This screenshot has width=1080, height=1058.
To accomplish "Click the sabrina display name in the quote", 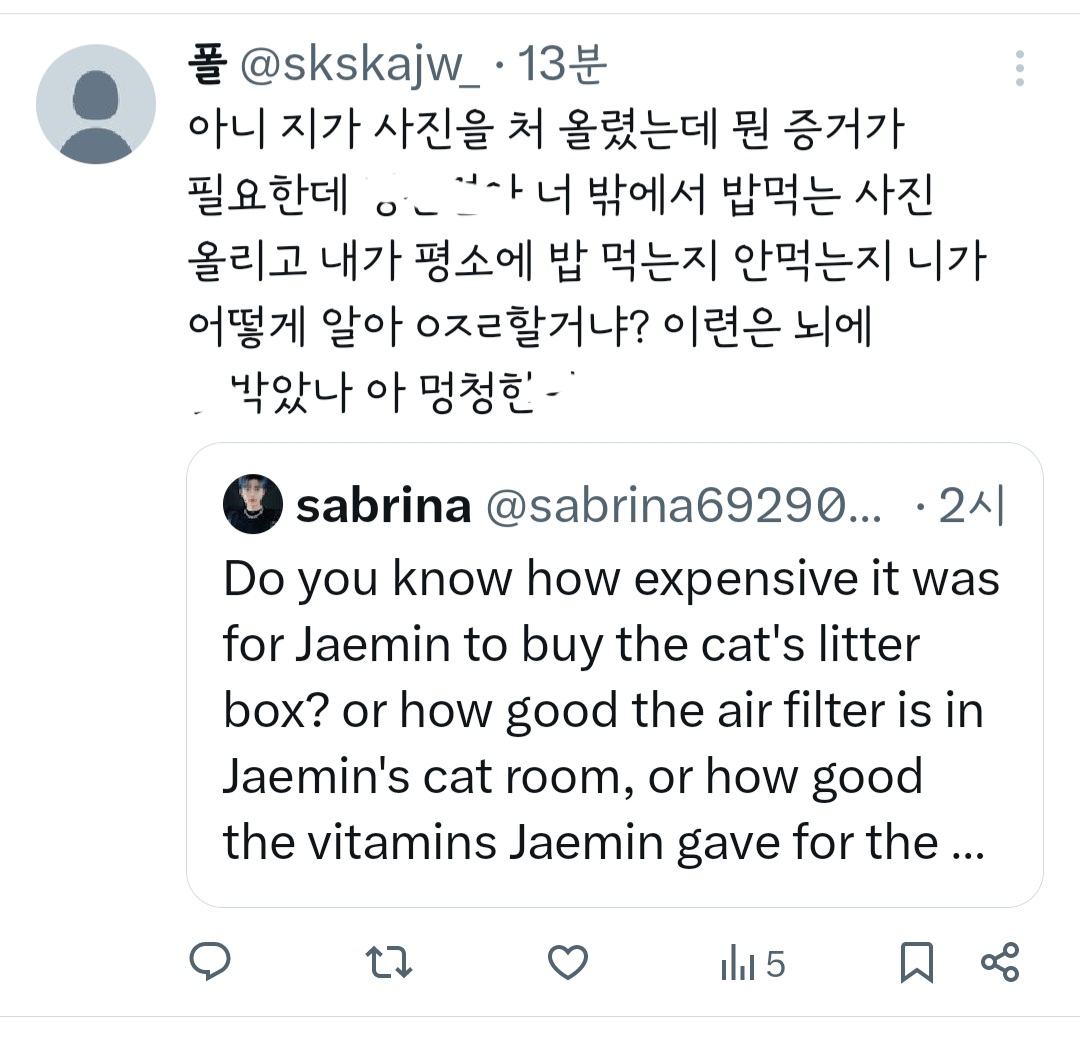I will [383, 506].
